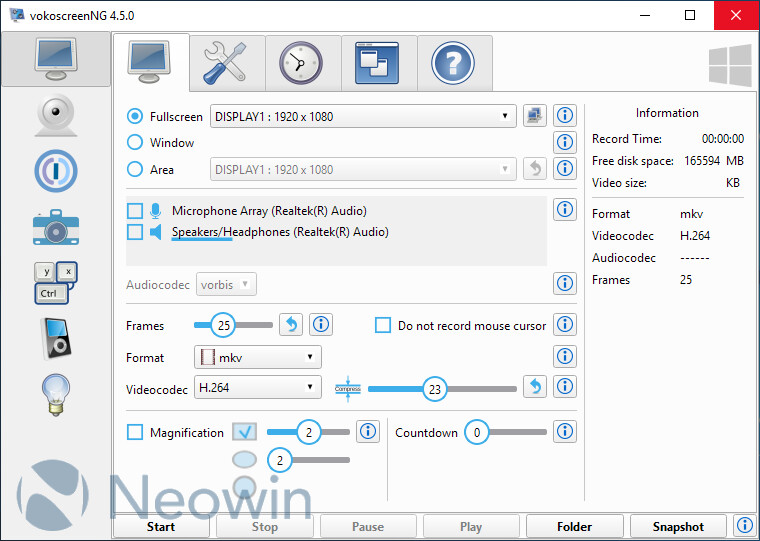This screenshot has width=760, height=541.
Task: Show info for Countdown
Action: (565, 431)
